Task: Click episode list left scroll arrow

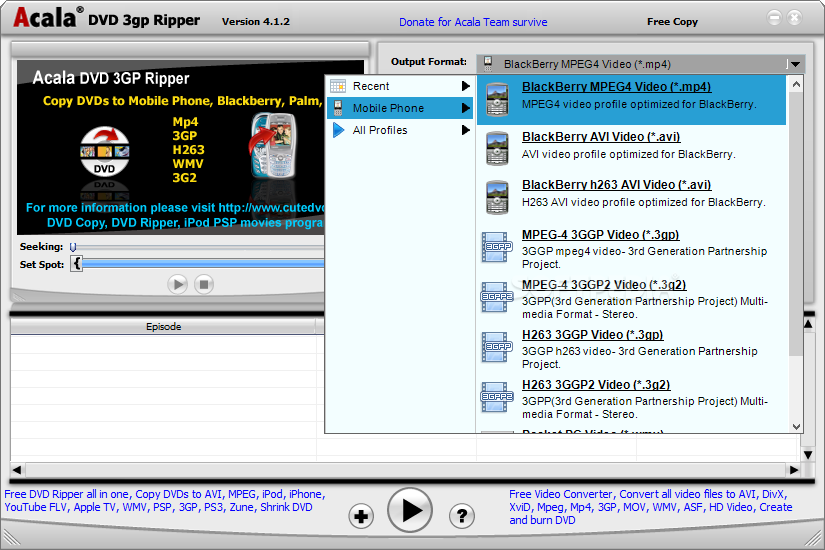Action: (17, 469)
